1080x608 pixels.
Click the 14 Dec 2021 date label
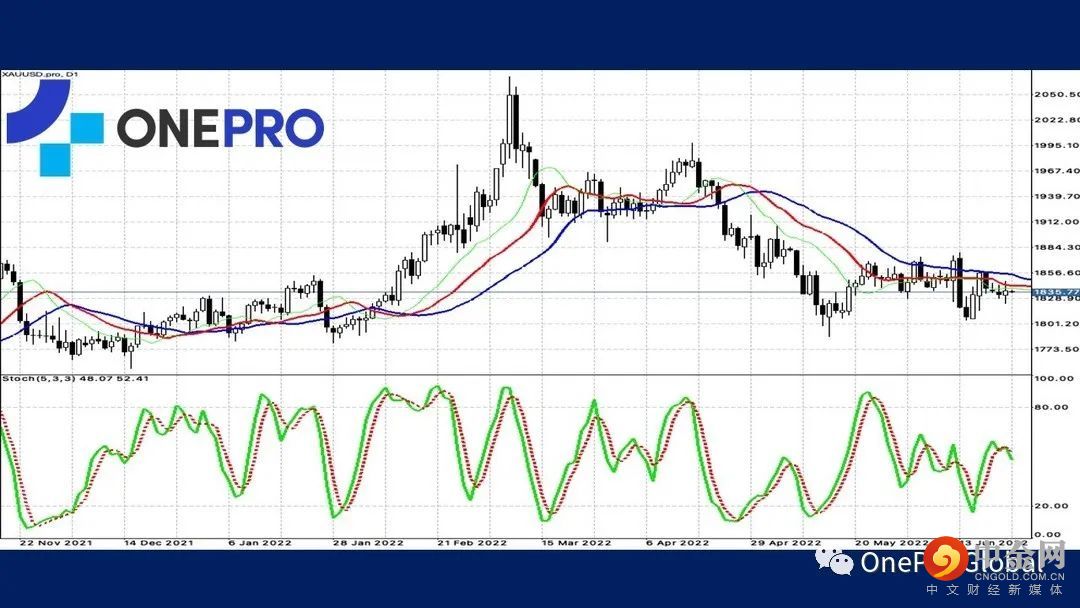pyautogui.click(x=159, y=543)
